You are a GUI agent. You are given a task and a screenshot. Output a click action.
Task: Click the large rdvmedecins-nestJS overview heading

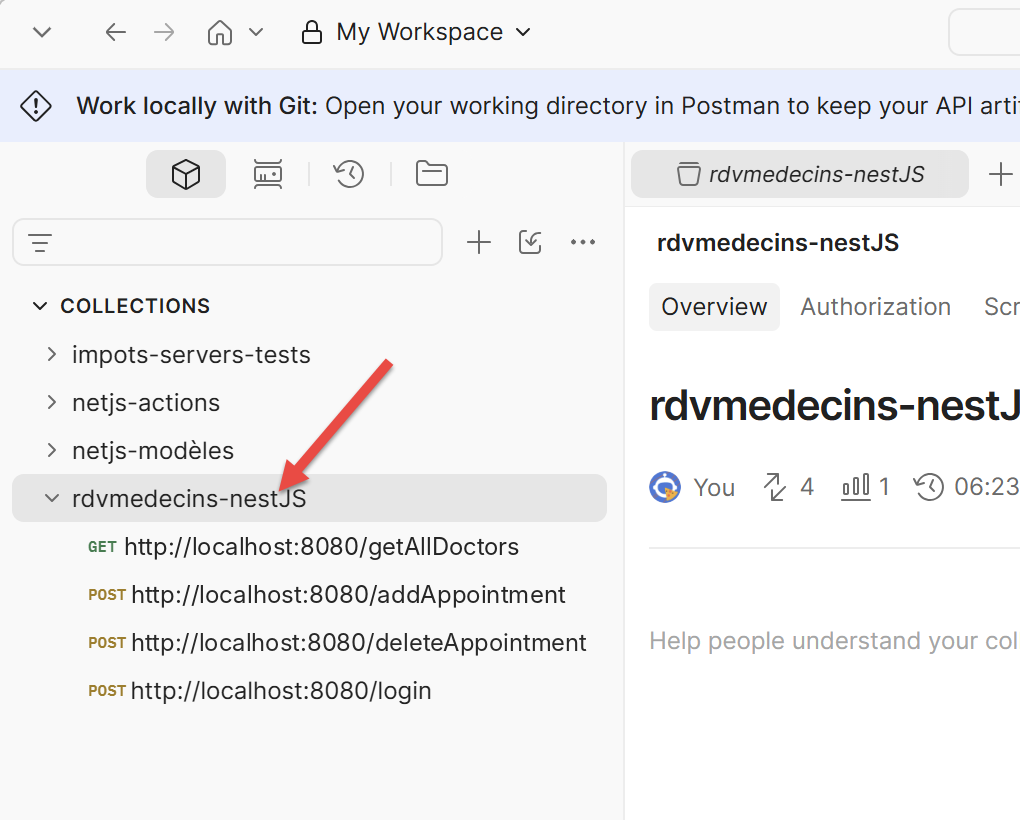click(x=835, y=404)
